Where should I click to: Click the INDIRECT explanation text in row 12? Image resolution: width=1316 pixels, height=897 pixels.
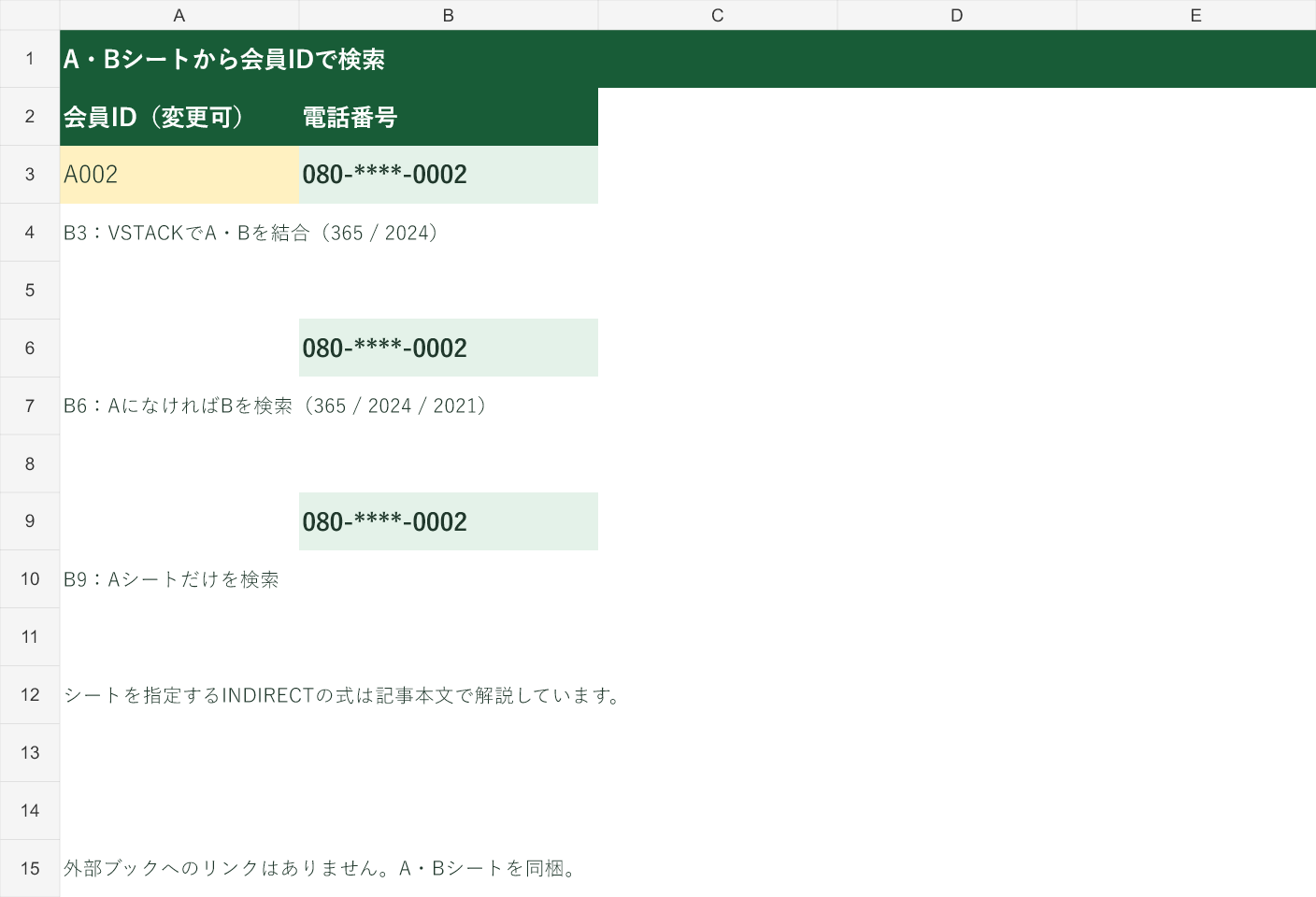(343, 695)
